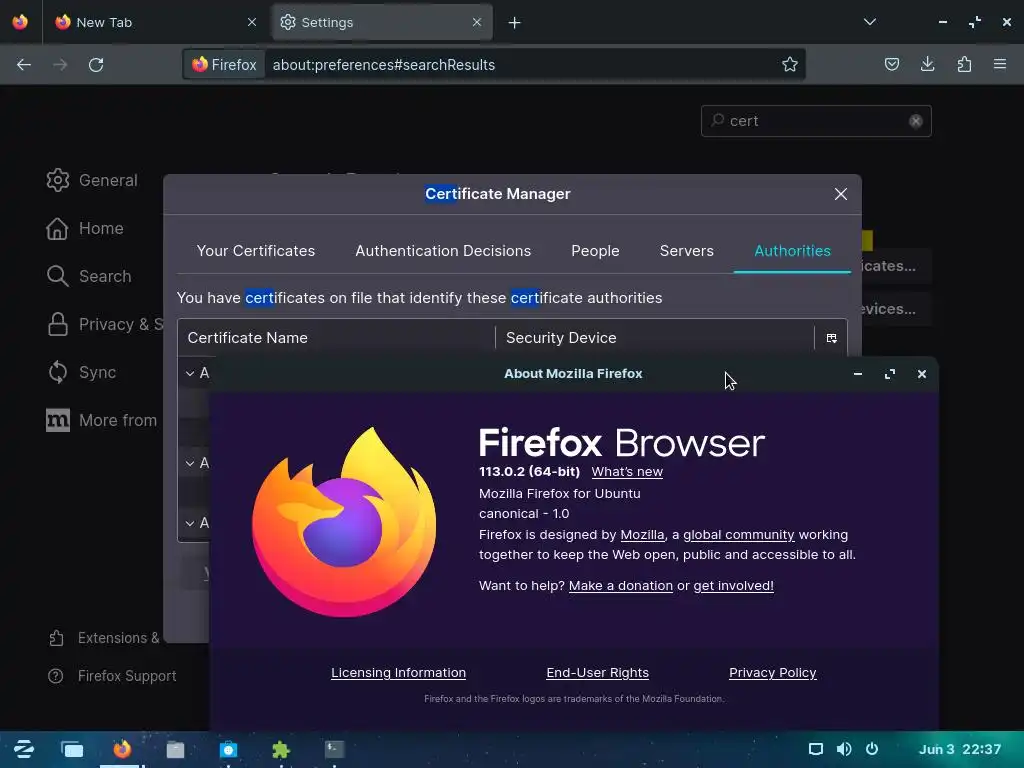Viewport: 1024px width, 768px height.
Task: Open Search settings category
Action: [x=89, y=276]
